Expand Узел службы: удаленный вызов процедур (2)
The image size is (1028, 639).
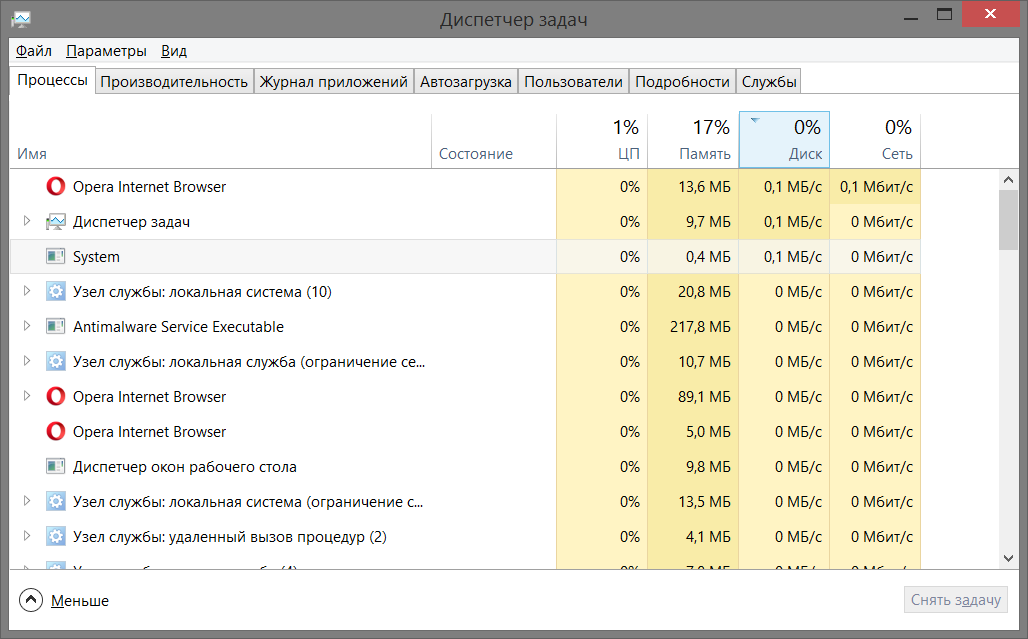tap(27, 537)
